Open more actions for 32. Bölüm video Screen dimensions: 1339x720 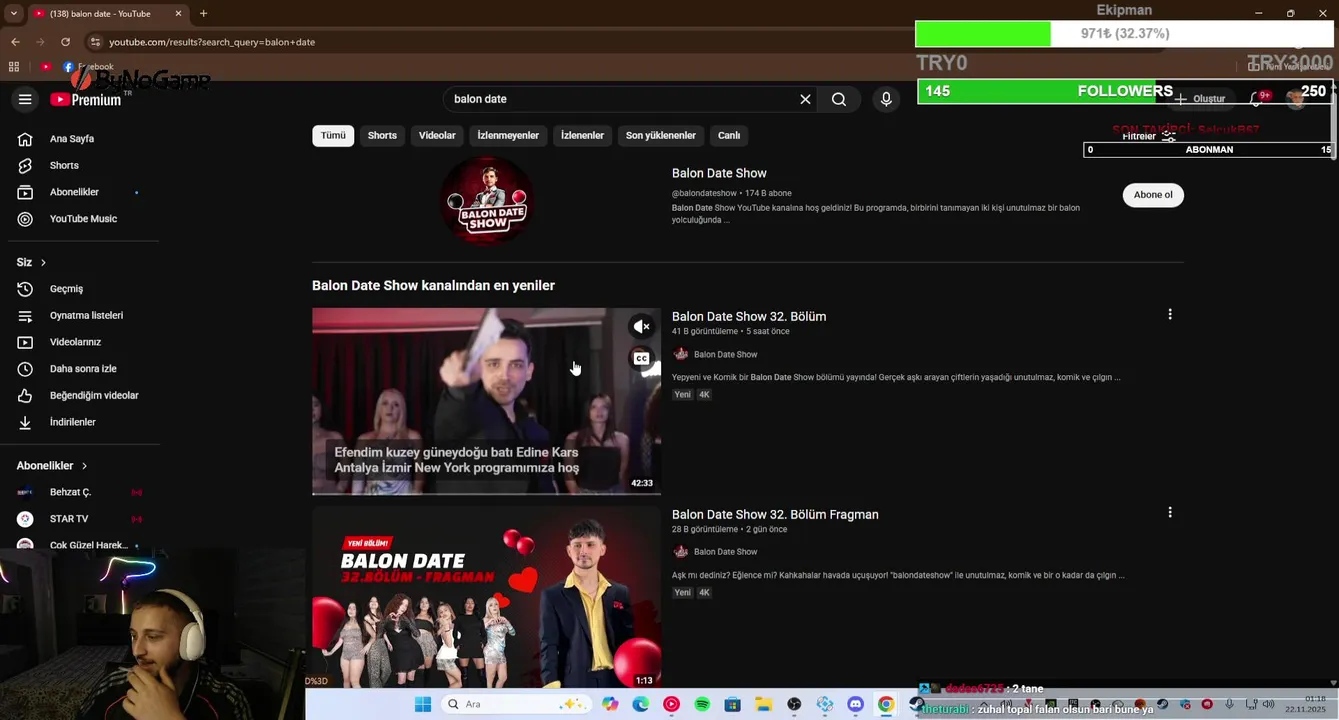[x=1170, y=314]
